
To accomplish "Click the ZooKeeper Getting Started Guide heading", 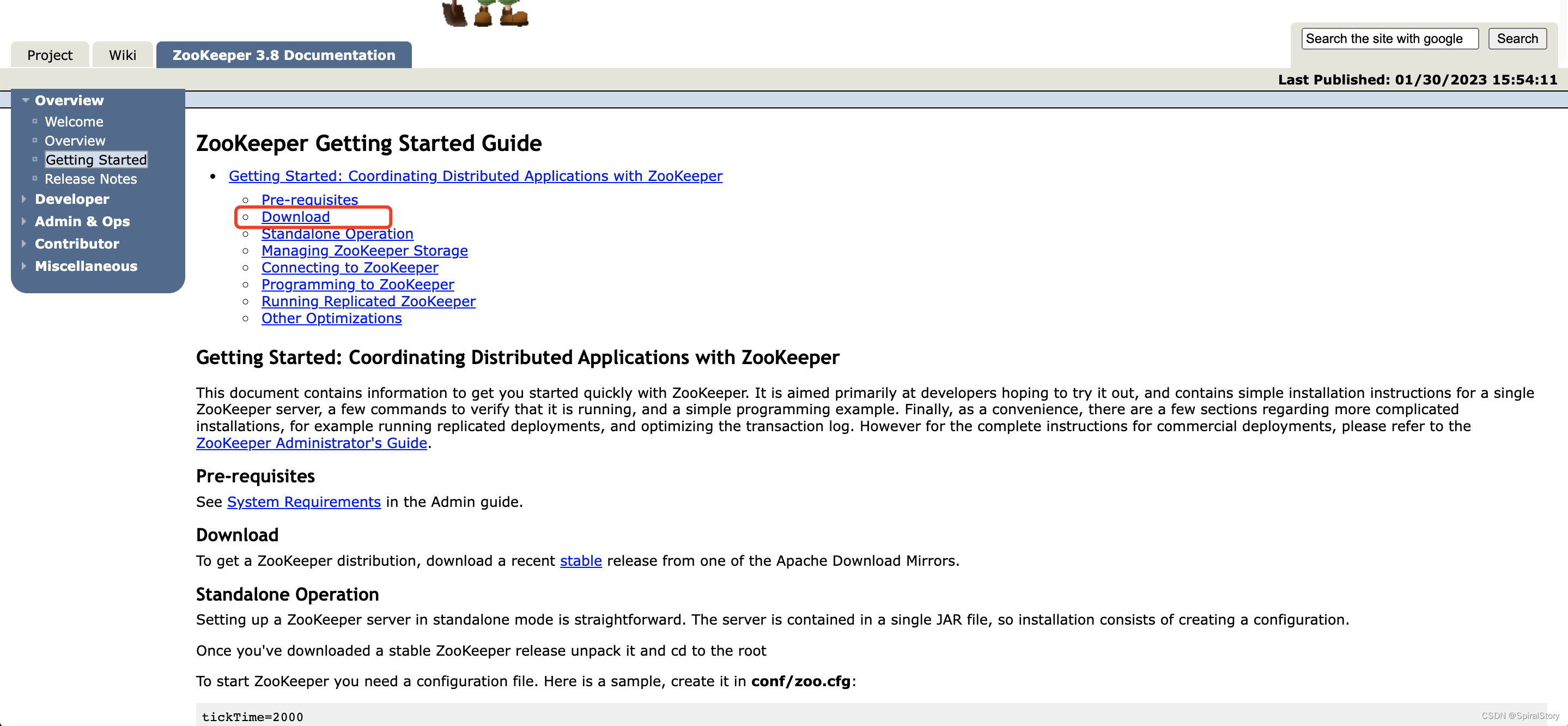I will click(x=369, y=144).
